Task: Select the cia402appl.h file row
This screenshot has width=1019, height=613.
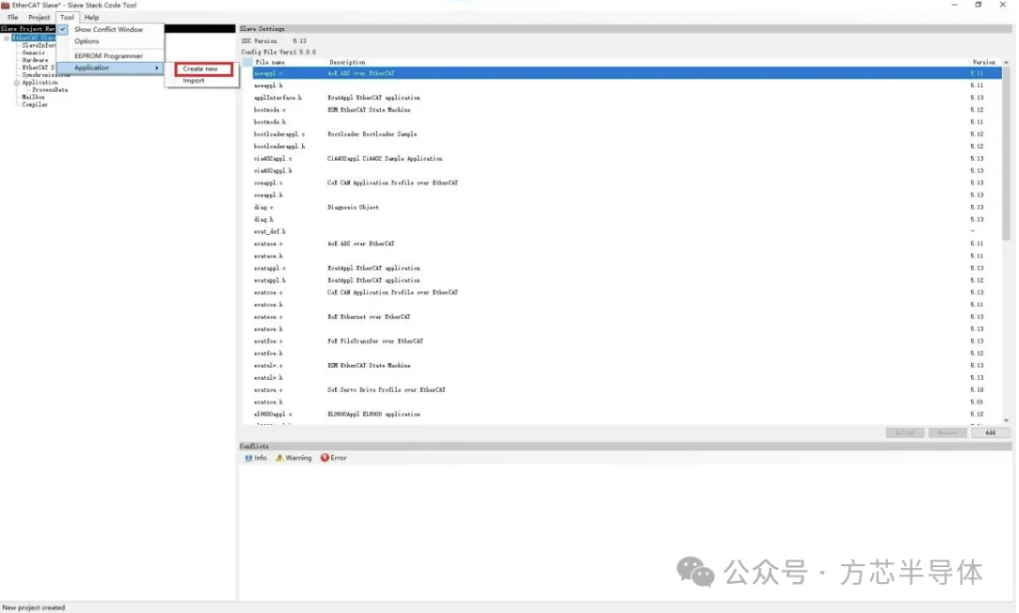Action: pyautogui.click(x=627, y=170)
